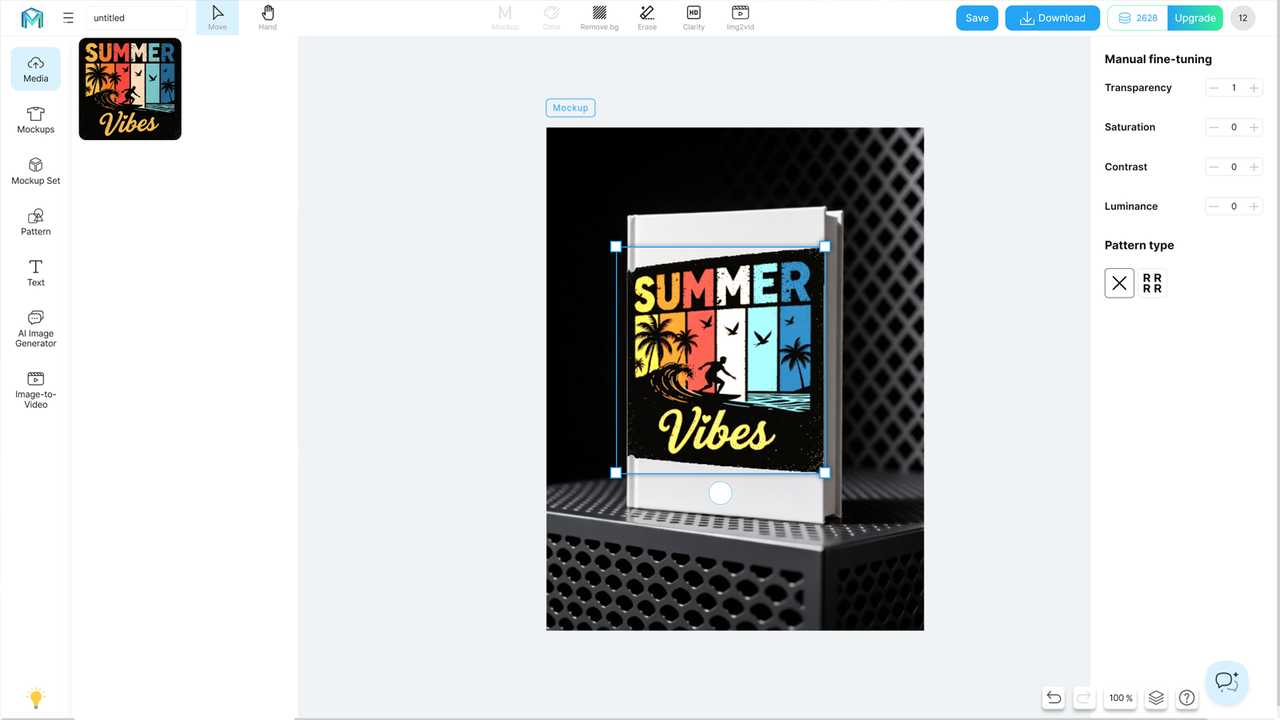Increase the Saturation value
Viewport: 1280px width, 720px height.
(1254, 127)
